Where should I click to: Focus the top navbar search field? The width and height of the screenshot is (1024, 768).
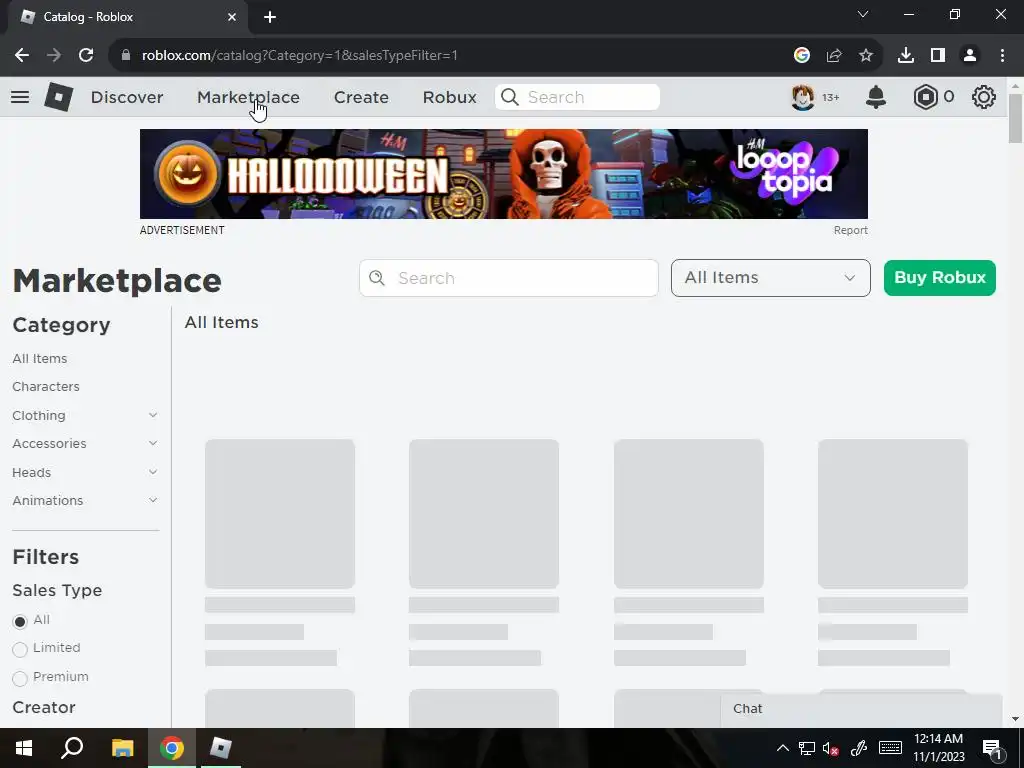[x=577, y=97]
